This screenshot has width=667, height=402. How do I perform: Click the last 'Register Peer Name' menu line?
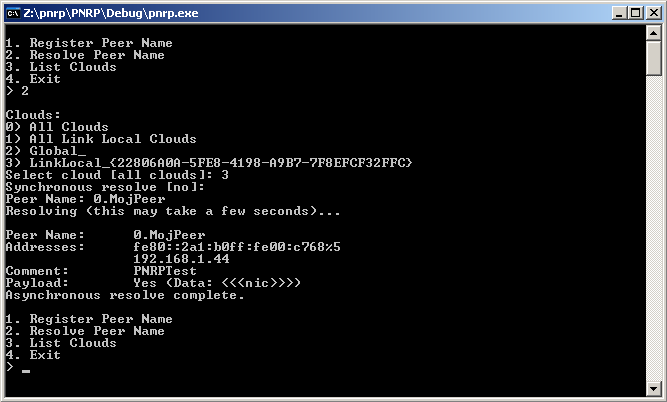click(89, 319)
